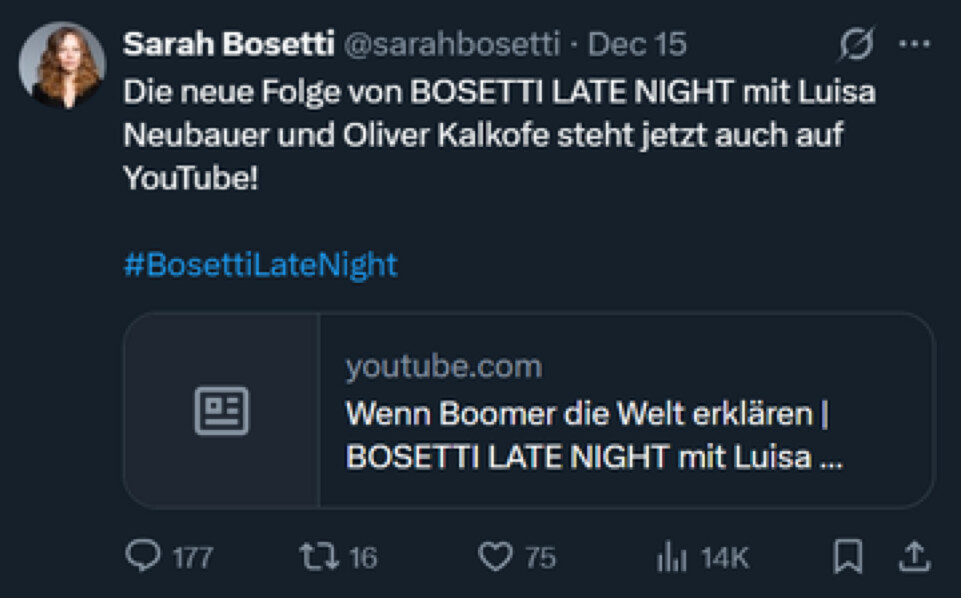Click the like count 75
This screenshot has height=598, width=961.
(x=540, y=558)
